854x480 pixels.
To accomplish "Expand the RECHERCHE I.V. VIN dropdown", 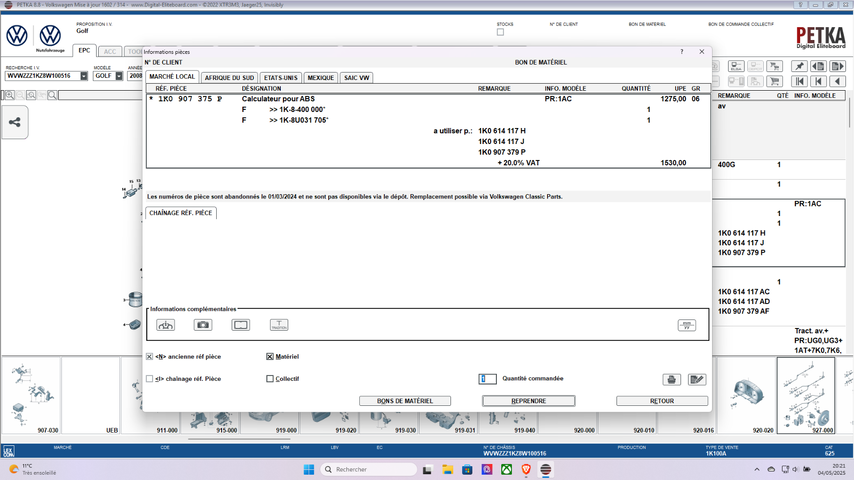I will tap(84, 76).
